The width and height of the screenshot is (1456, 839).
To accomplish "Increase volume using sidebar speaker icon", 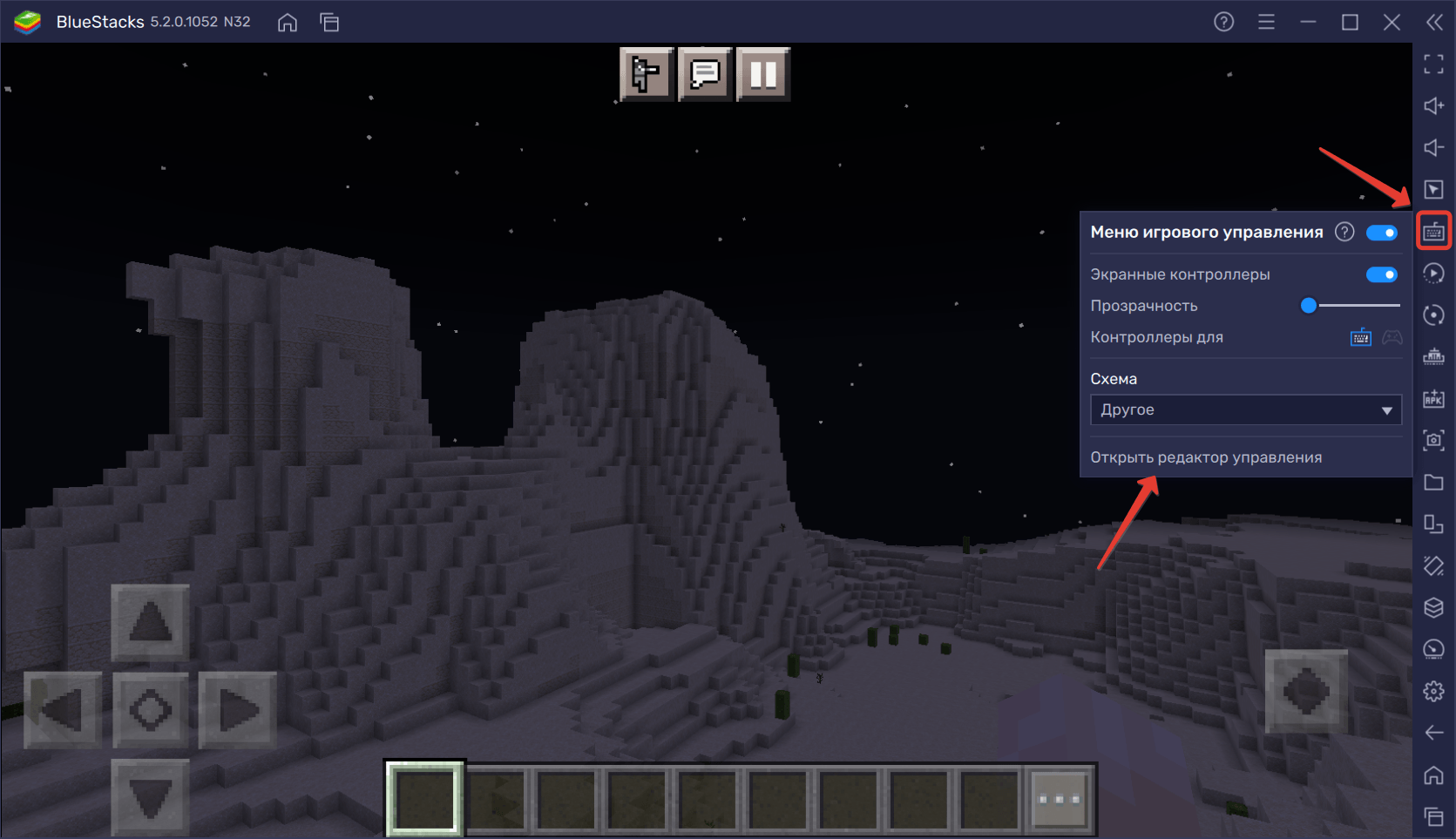I will [x=1433, y=105].
